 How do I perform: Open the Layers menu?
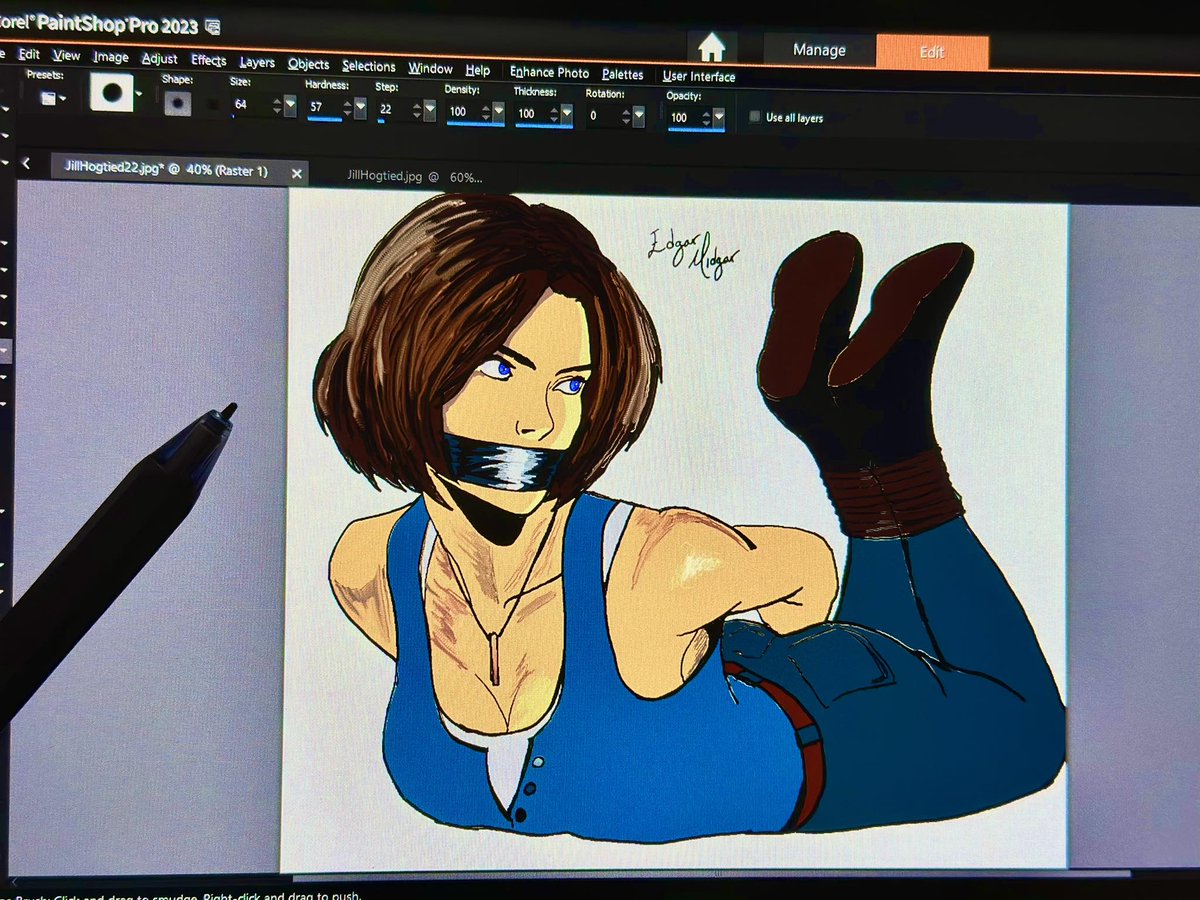click(257, 62)
